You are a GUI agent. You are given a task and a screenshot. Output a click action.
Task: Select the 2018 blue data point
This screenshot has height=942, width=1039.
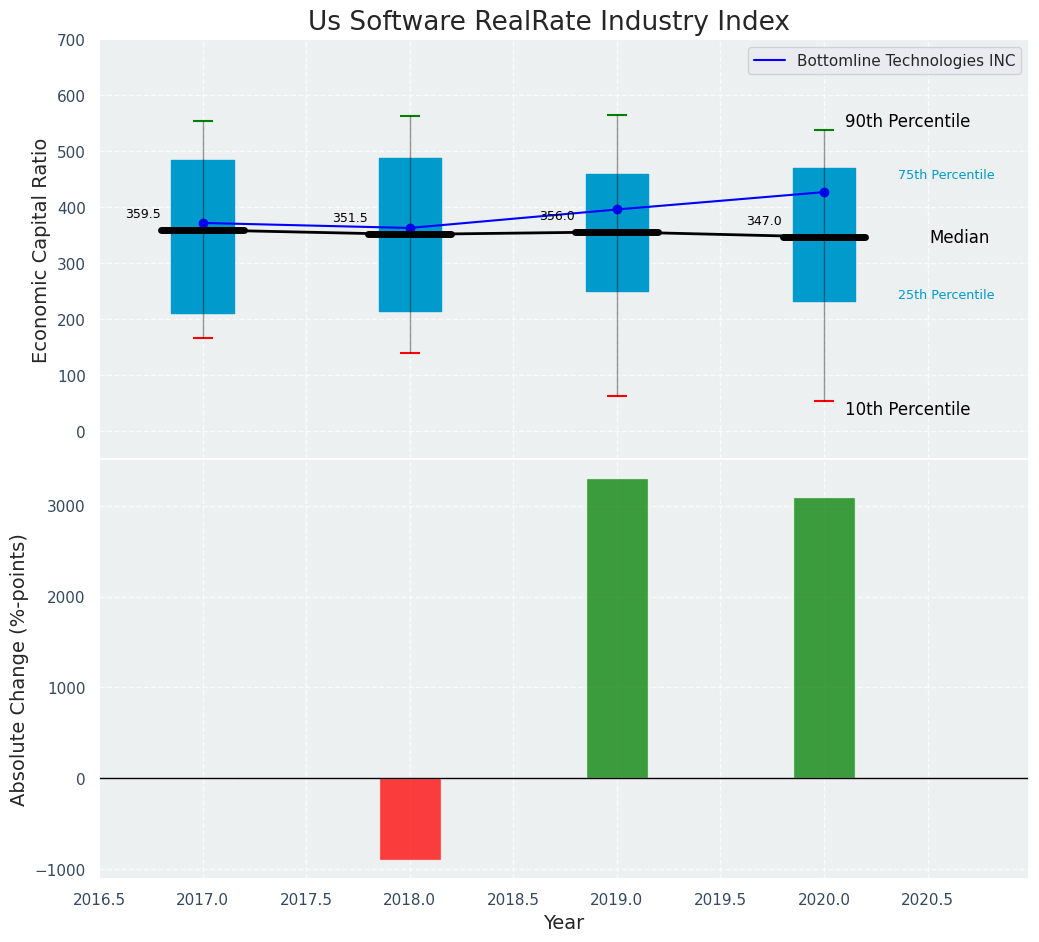410,228
